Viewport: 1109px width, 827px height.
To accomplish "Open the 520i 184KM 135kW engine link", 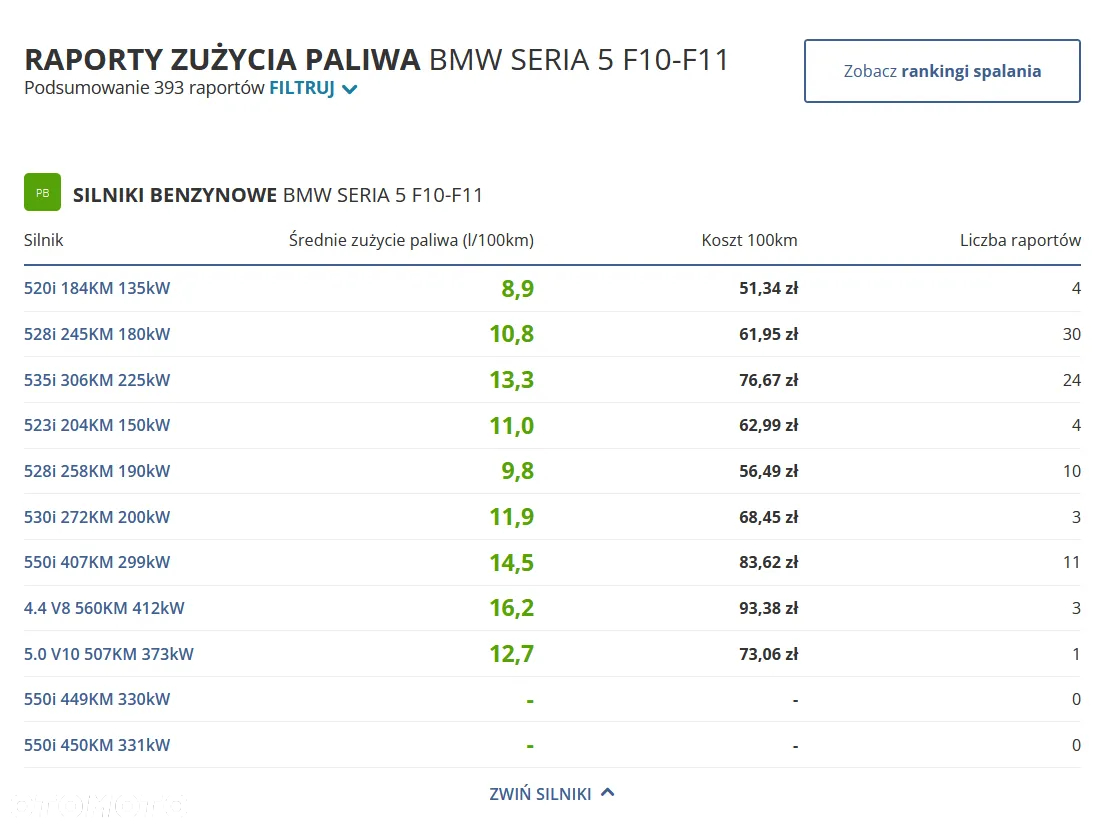I will [x=97, y=289].
